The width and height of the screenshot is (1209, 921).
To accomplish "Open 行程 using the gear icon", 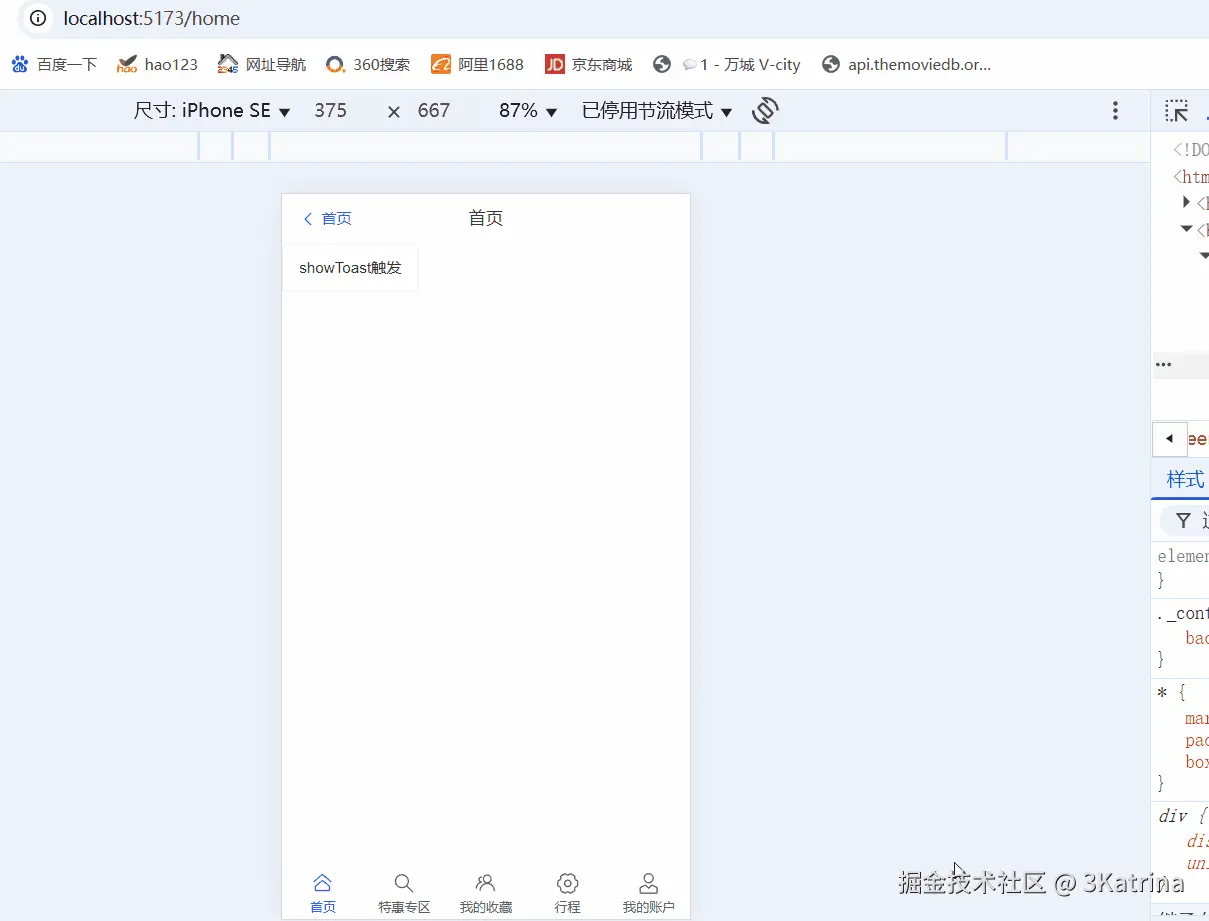I will pyautogui.click(x=567, y=882).
